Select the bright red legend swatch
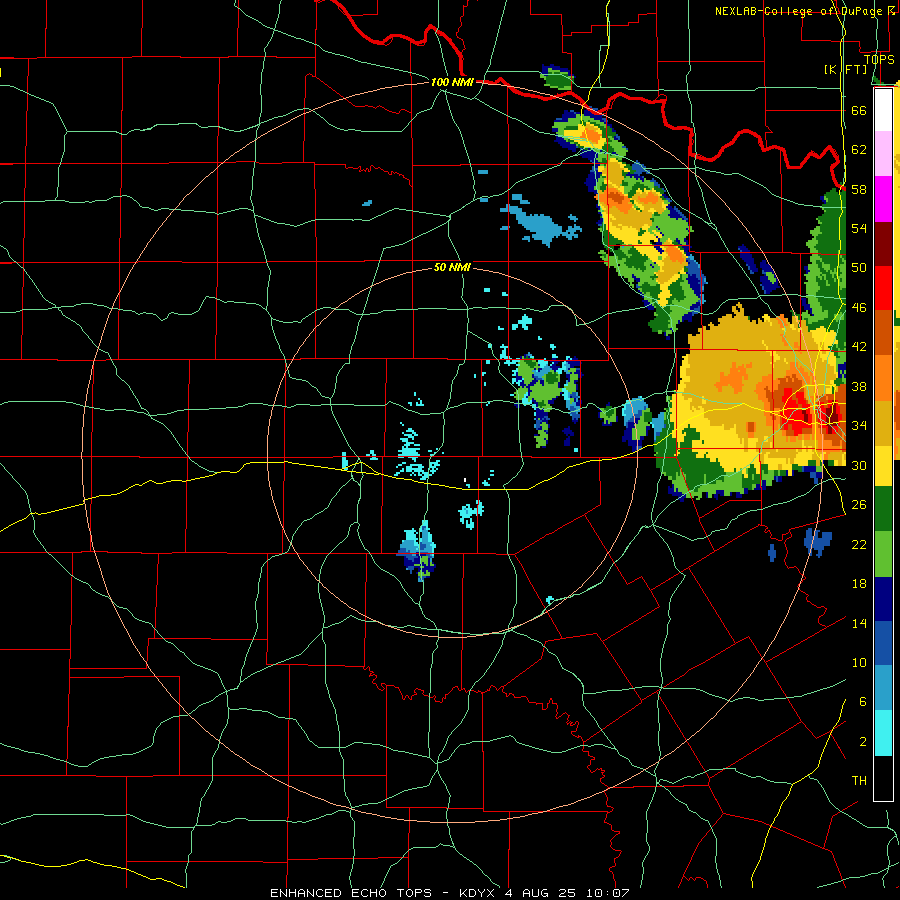This screenshot has width=900, height=900. point(883,288)
